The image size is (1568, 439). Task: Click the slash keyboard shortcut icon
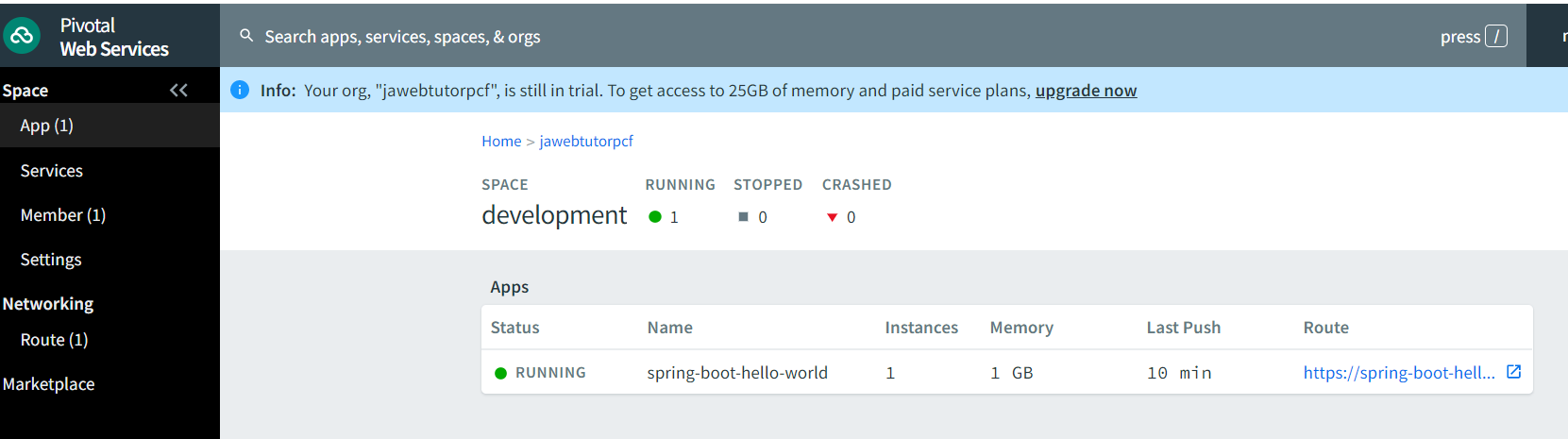pyautogui.click(x=1495, y=37)
